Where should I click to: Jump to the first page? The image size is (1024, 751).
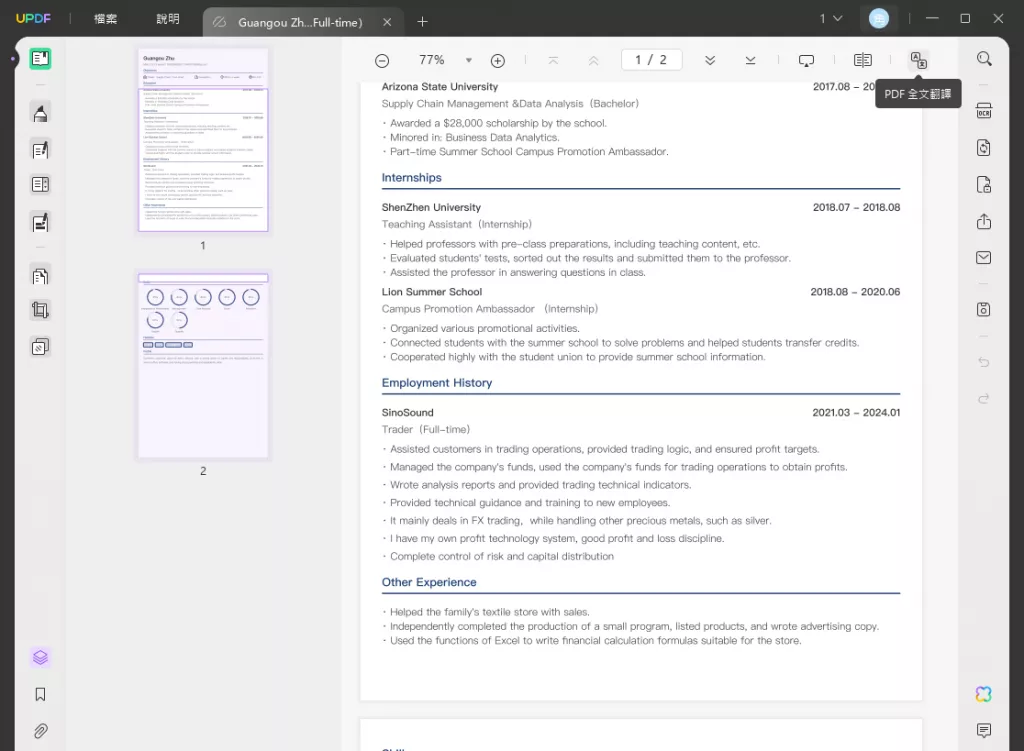pyautogui.click(x=553, y=61)
